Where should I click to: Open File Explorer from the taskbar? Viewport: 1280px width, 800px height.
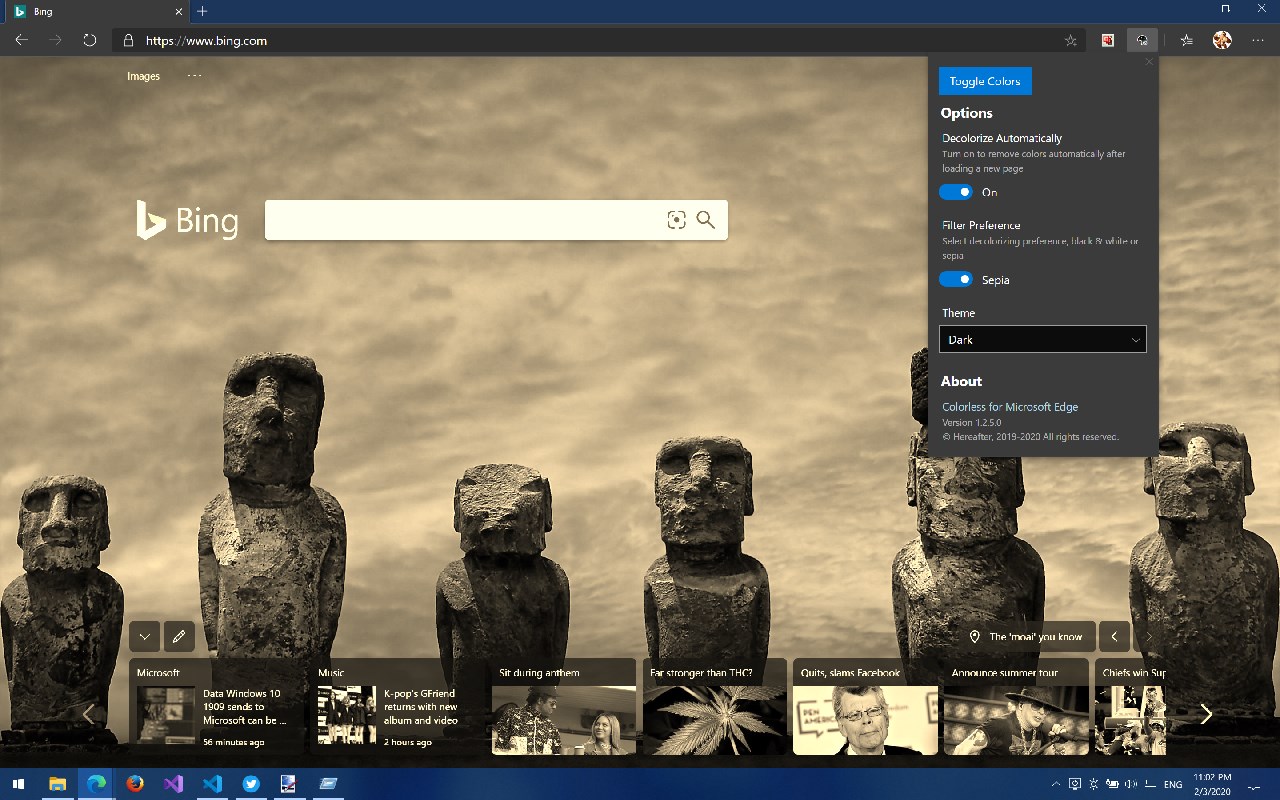58,784
